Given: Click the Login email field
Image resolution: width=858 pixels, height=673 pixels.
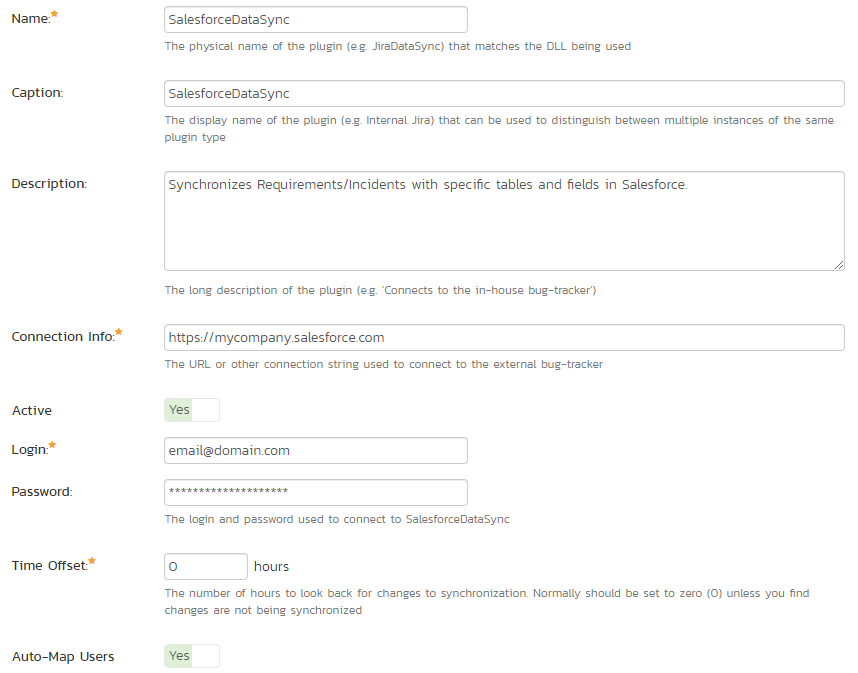Looking at the screenshot, I should coord(315,451).
